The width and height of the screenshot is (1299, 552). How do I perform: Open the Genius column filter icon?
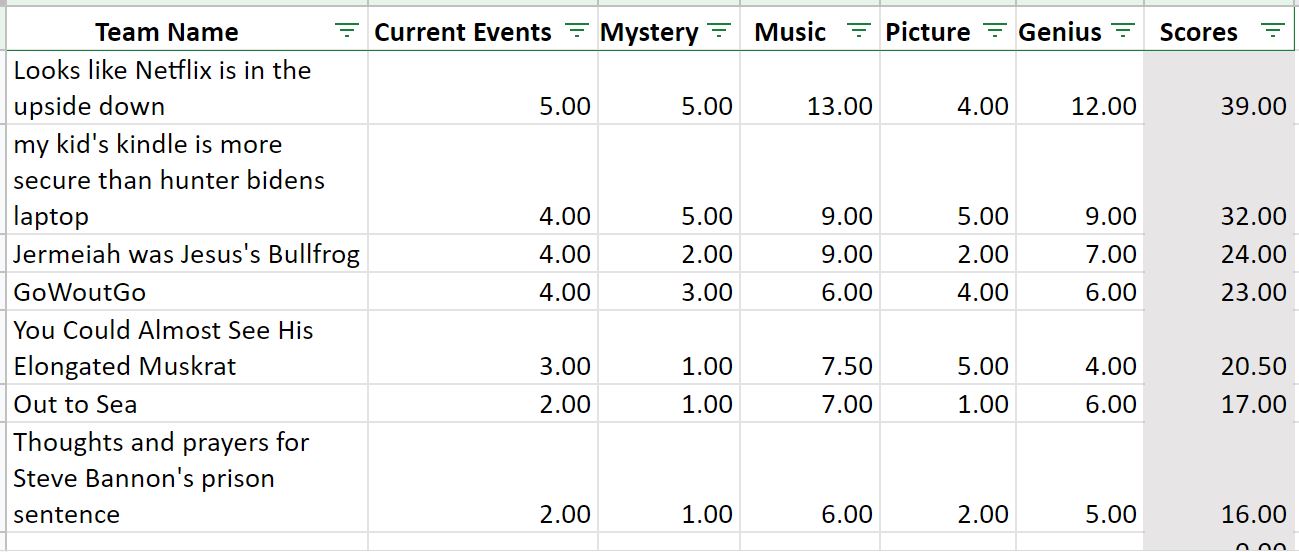pos(1123,31)
